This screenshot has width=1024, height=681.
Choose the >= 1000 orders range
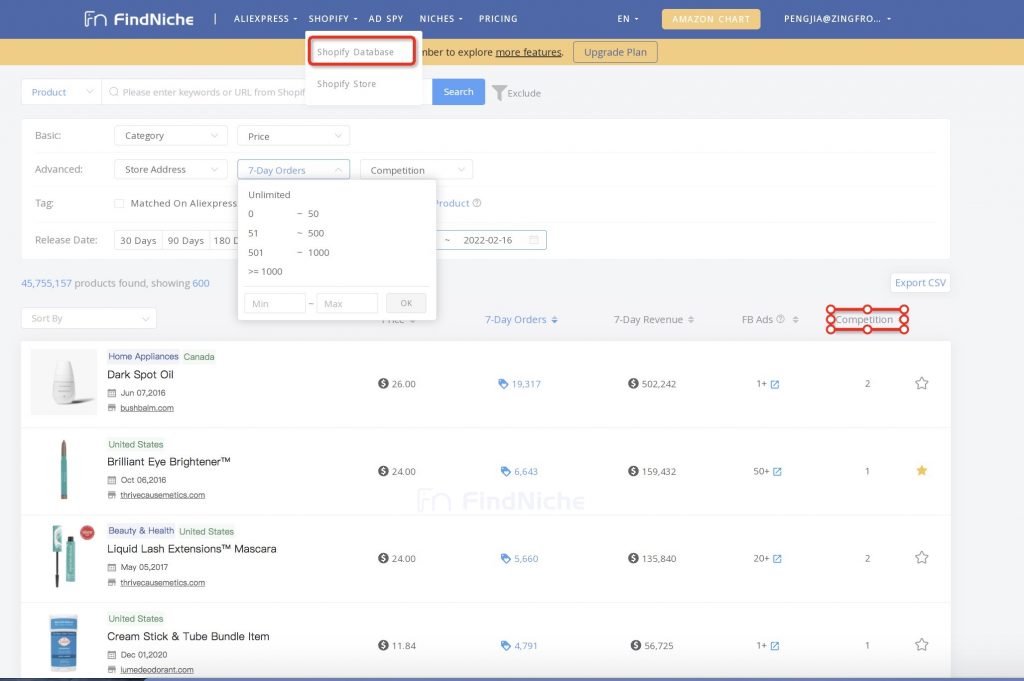click(x=265, y=272)
